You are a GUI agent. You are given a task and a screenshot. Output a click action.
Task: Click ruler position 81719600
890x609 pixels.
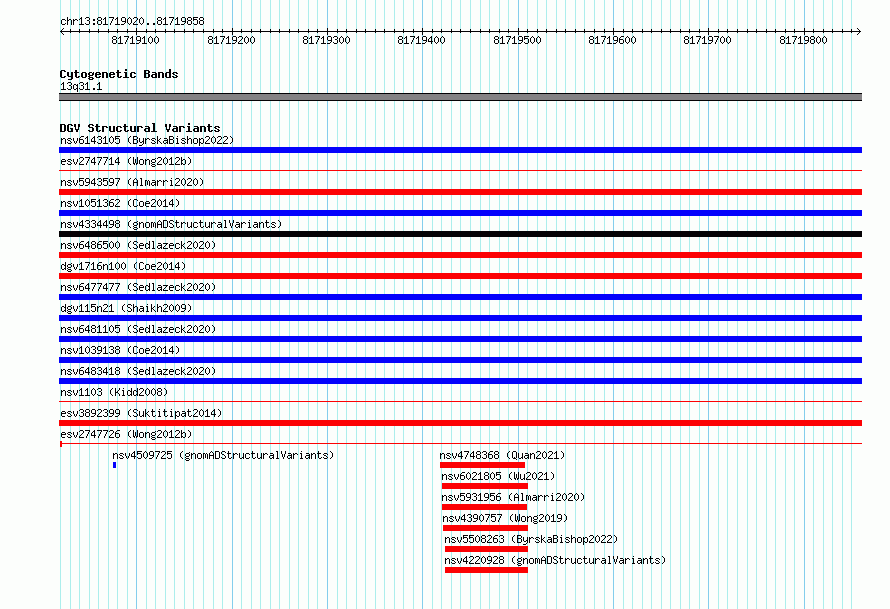(x=612, y=40)
